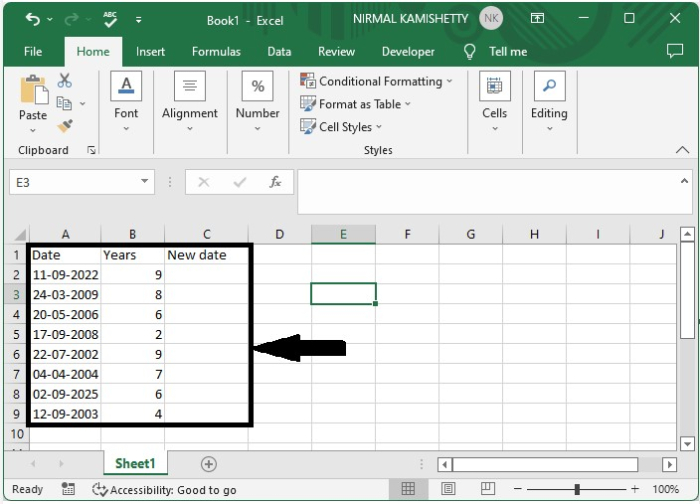
Task: Switch to the Developer tab
Action: 408,51
